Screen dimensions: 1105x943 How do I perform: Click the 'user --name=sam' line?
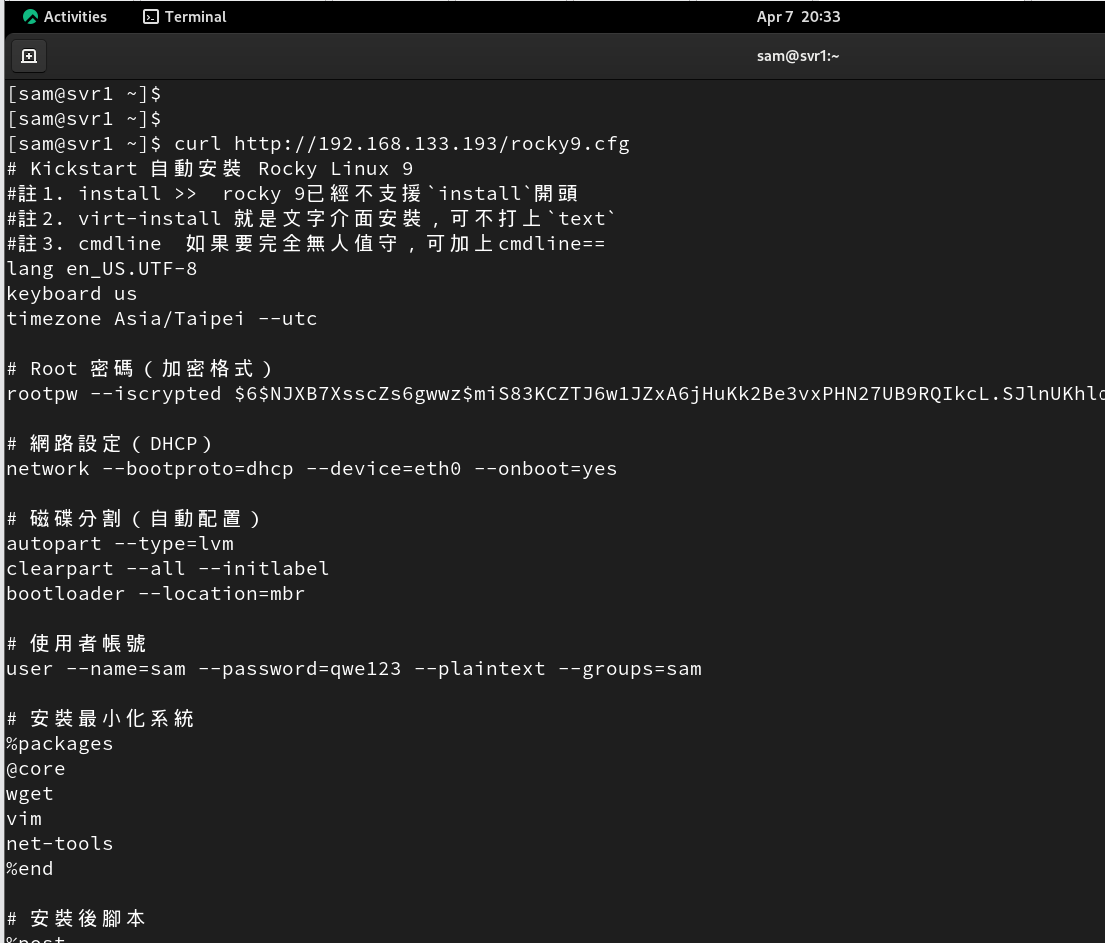[x=354, y=669]
